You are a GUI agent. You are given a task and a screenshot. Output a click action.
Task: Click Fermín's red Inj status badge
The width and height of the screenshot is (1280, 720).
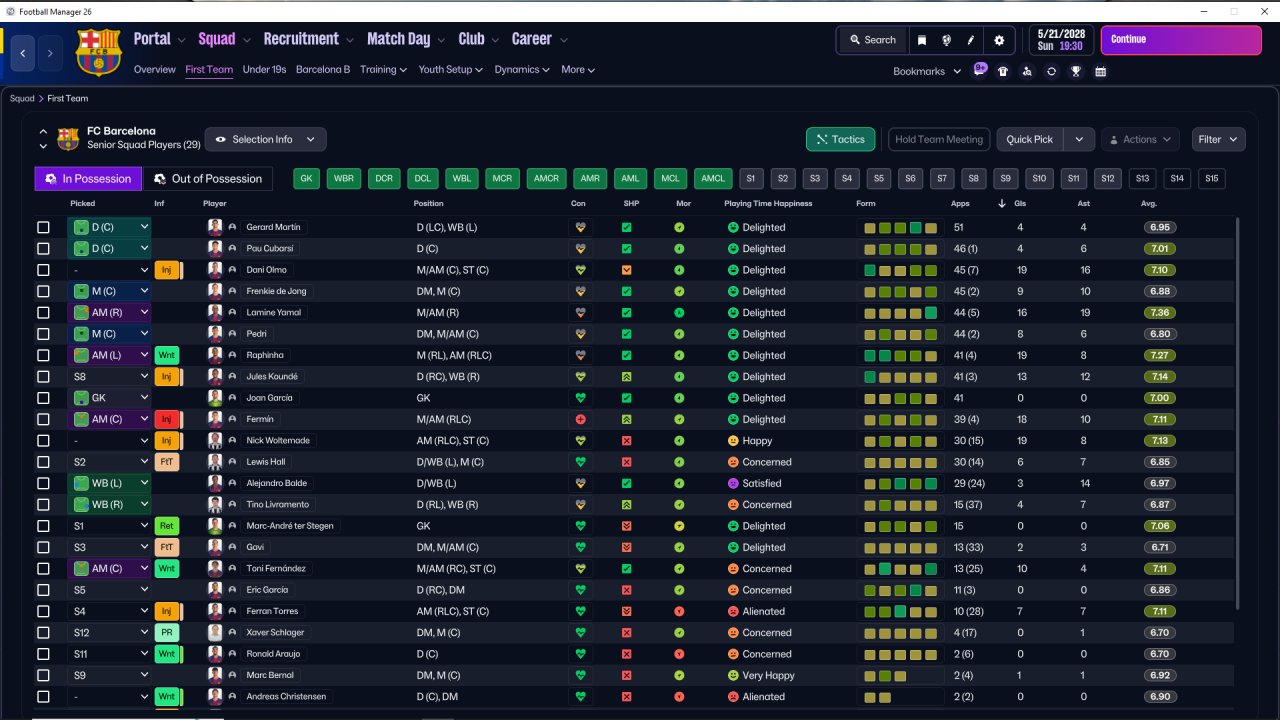pos(167,419)
